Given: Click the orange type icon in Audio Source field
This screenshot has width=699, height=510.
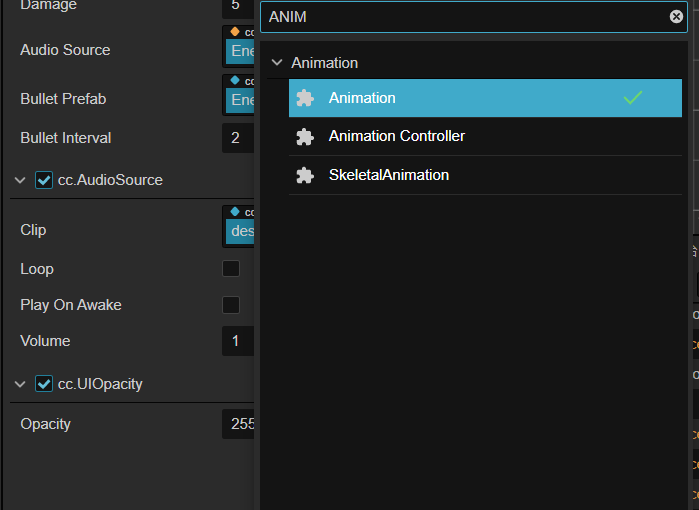Looking at the screenshot, I should (235, 32).
